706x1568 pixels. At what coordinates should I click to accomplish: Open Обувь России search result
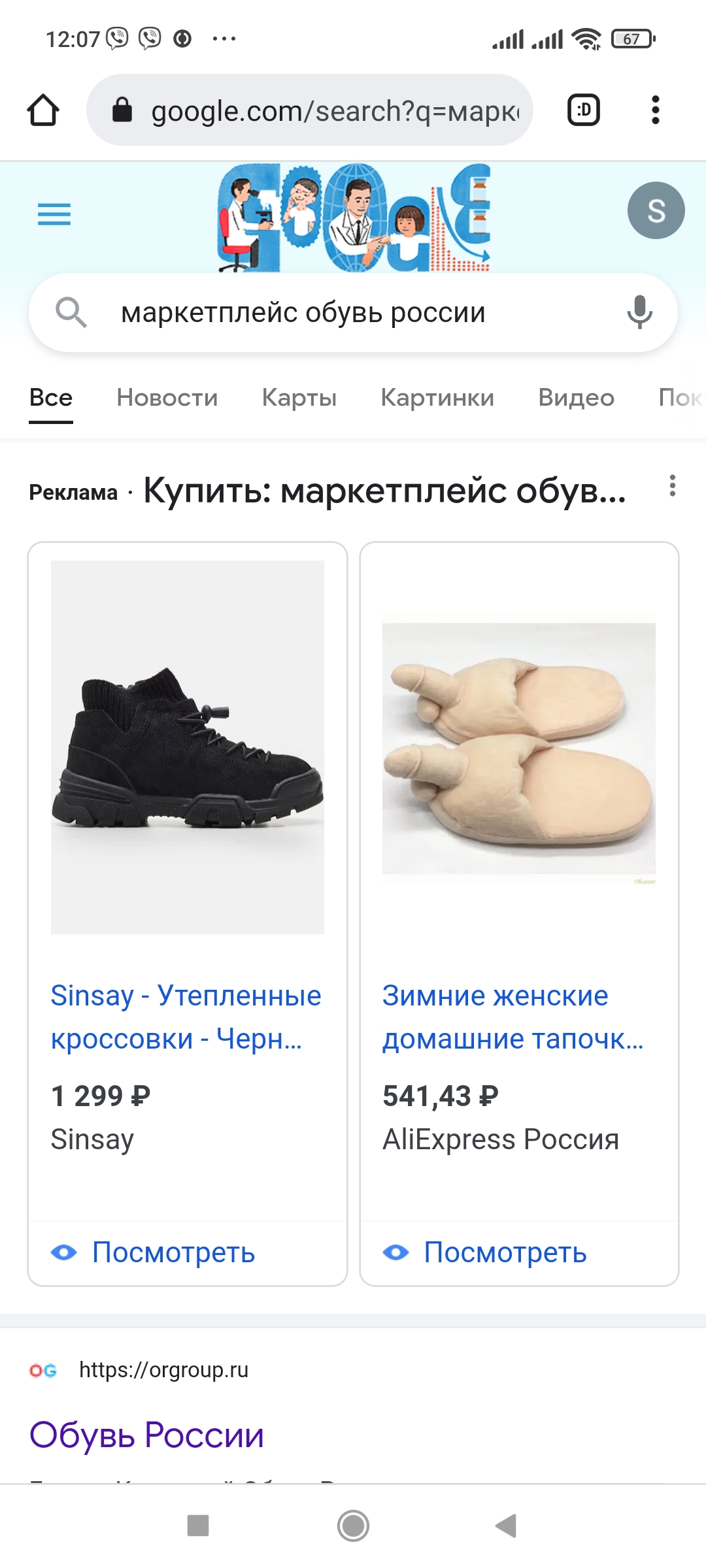(x=147, y=1435)
